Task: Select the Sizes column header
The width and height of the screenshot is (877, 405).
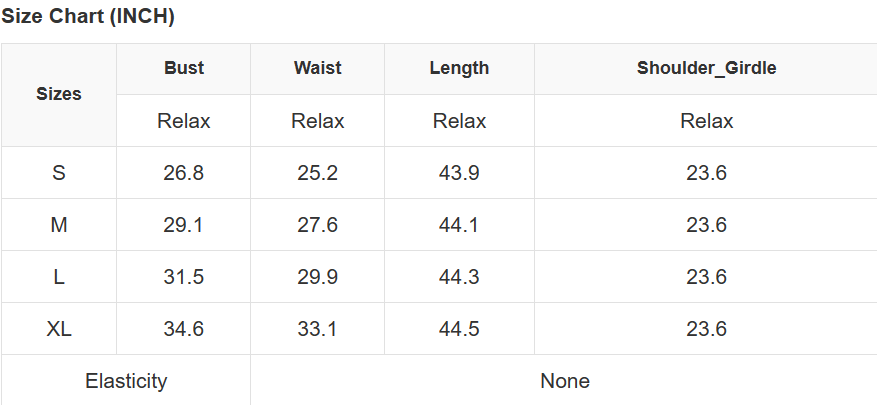Action: tap(59, 94)
